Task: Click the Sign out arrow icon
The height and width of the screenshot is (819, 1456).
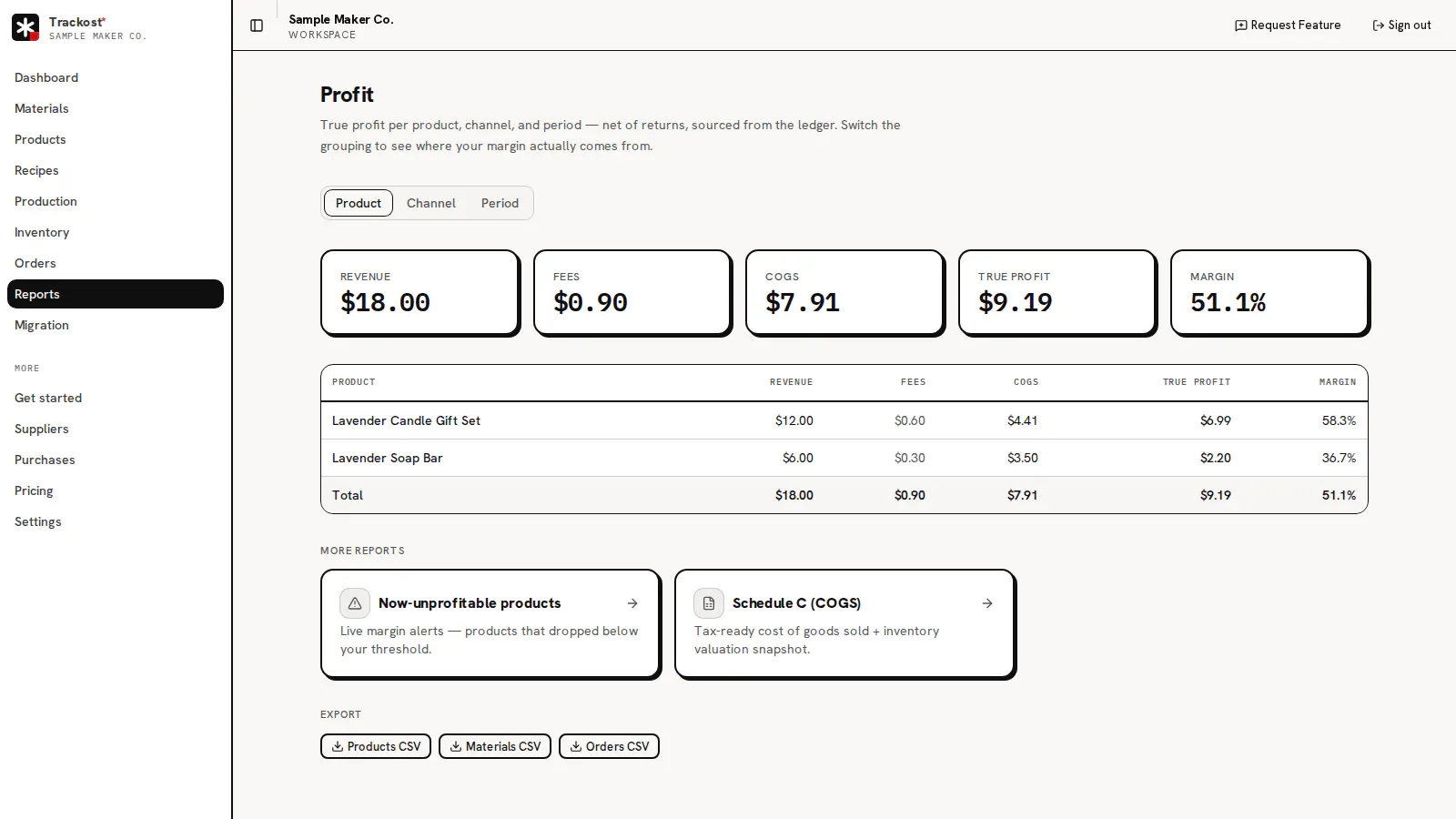Action: tap(1378, 25)
